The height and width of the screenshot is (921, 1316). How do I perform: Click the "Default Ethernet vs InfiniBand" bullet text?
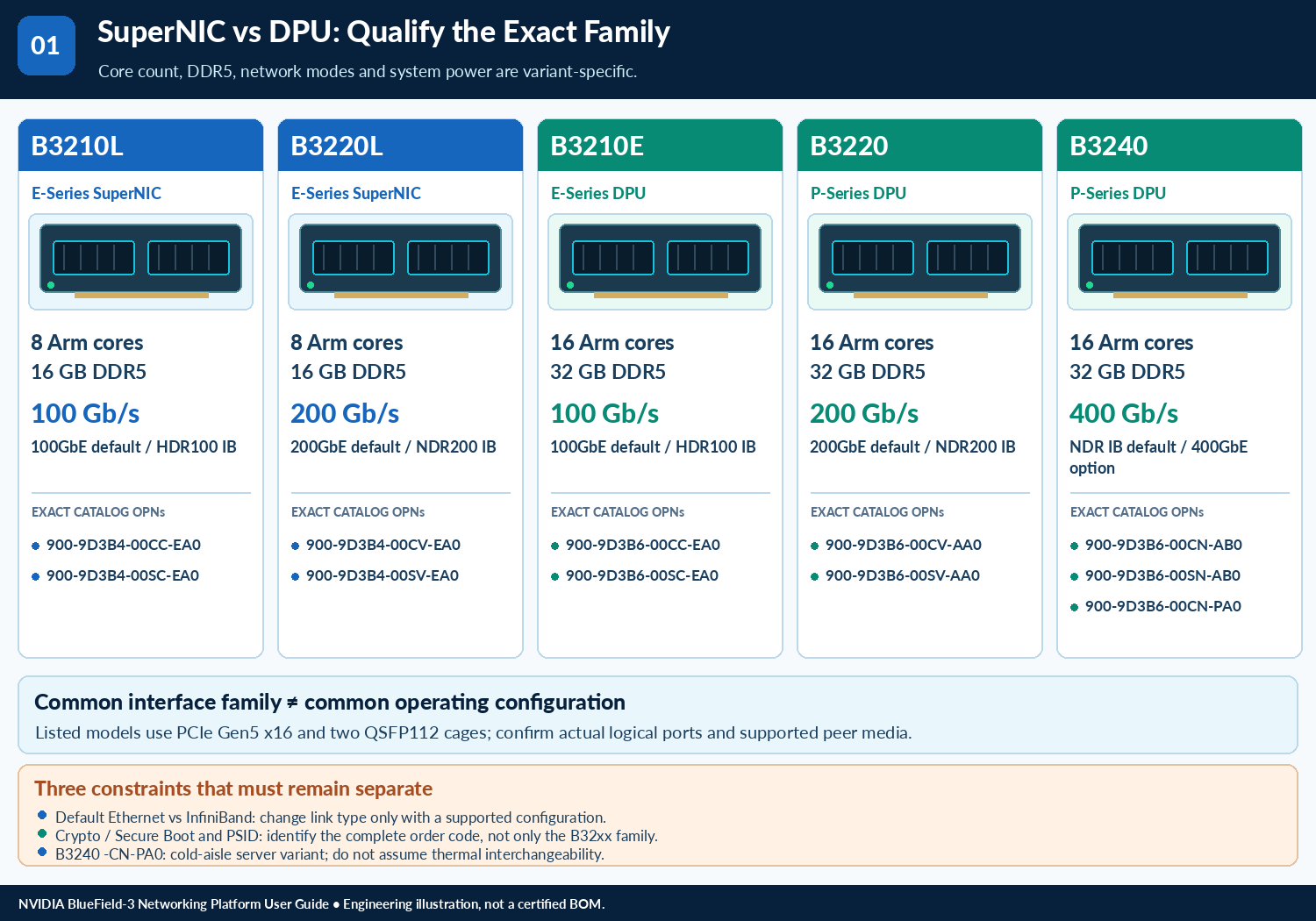click(331, 817)
